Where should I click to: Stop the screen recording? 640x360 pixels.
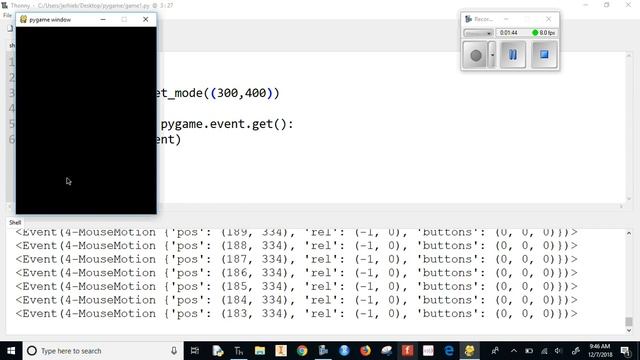pos(544,54)
